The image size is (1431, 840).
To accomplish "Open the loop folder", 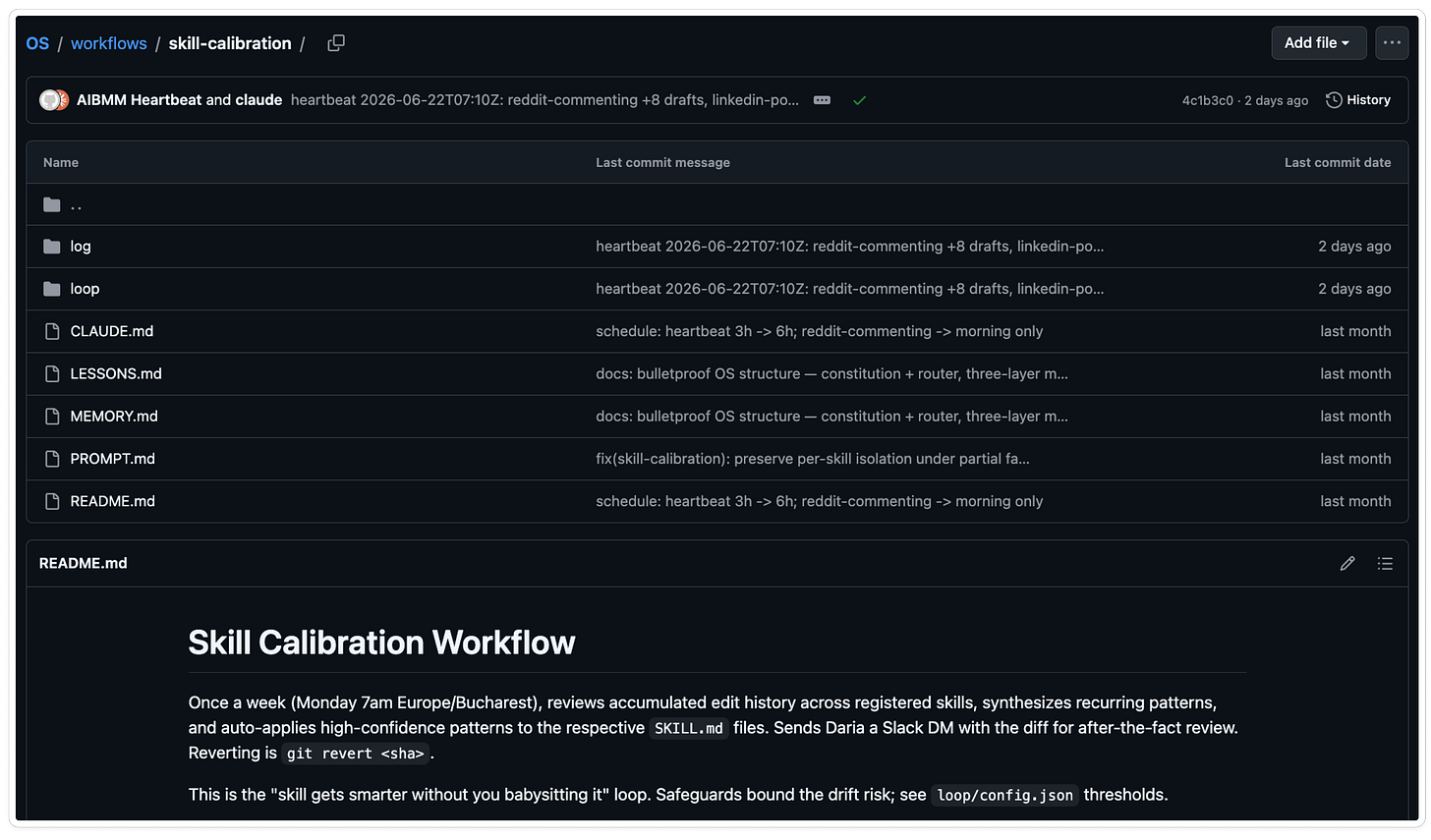I will click(85, 289).
